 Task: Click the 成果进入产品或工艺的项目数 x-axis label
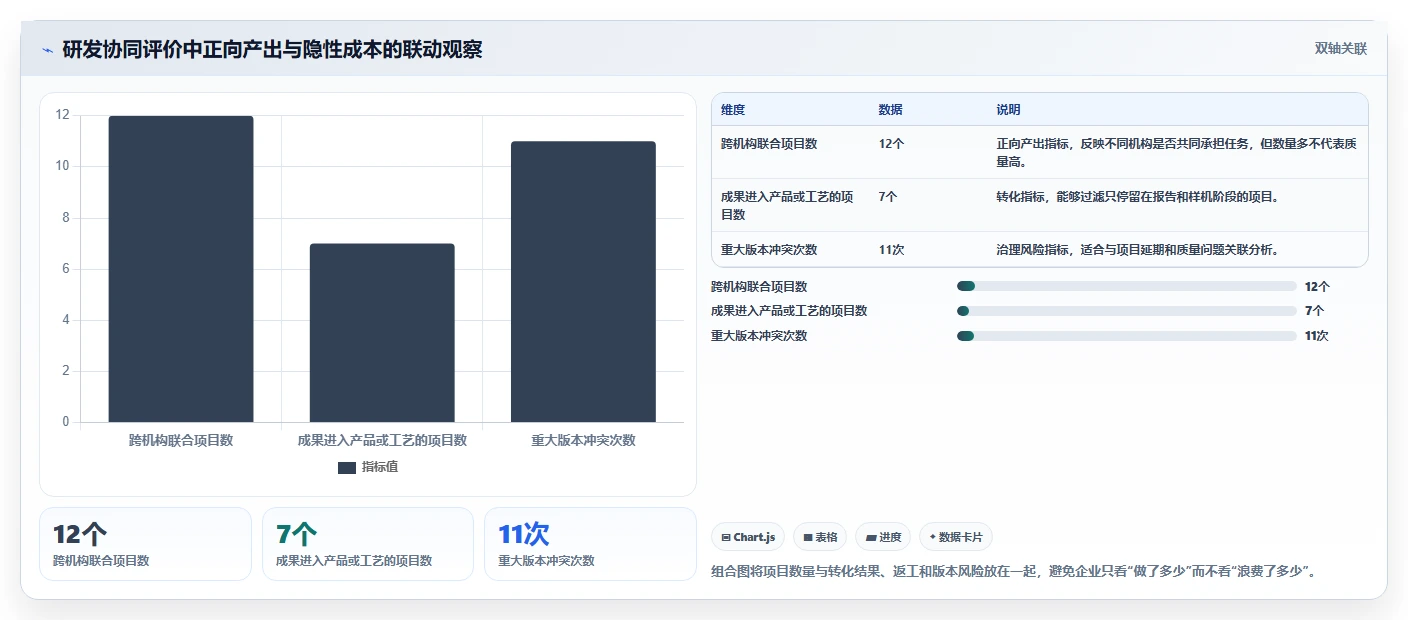click(x=382, y=440)
